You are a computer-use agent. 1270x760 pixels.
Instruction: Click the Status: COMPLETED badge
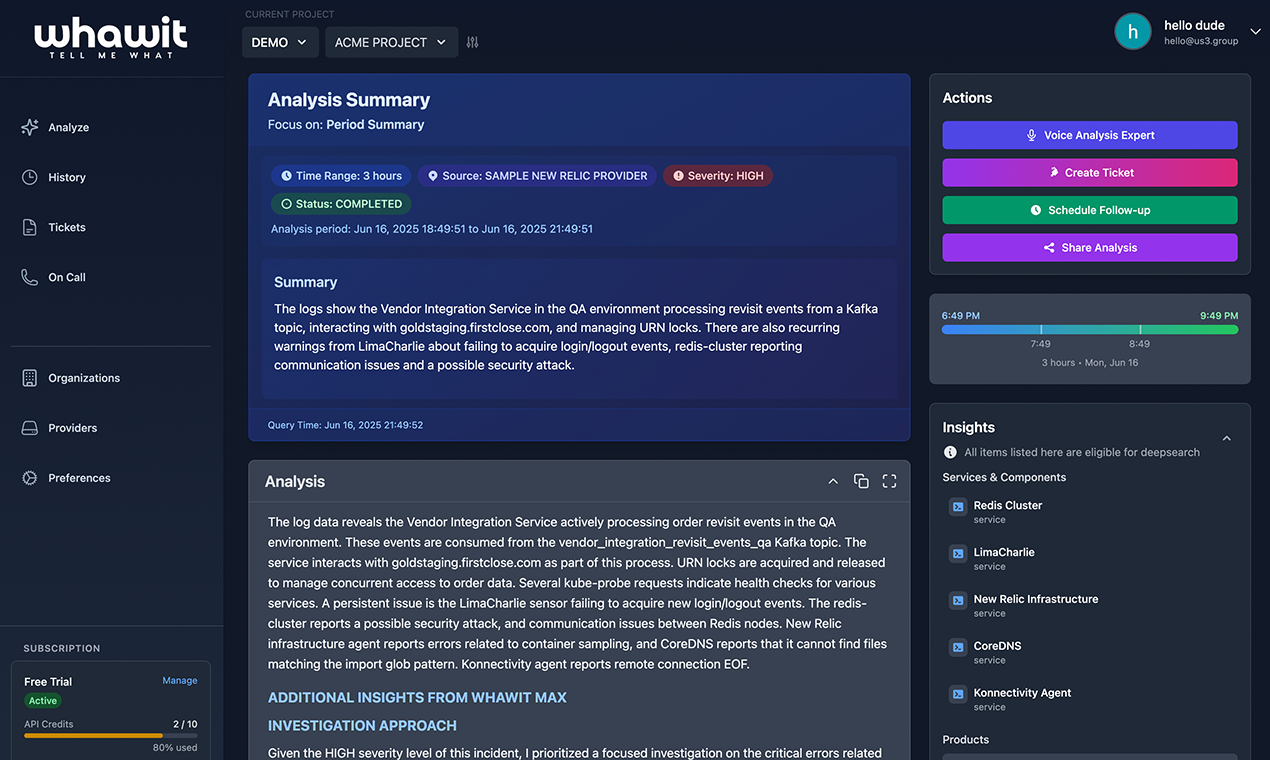click(341, 204)
